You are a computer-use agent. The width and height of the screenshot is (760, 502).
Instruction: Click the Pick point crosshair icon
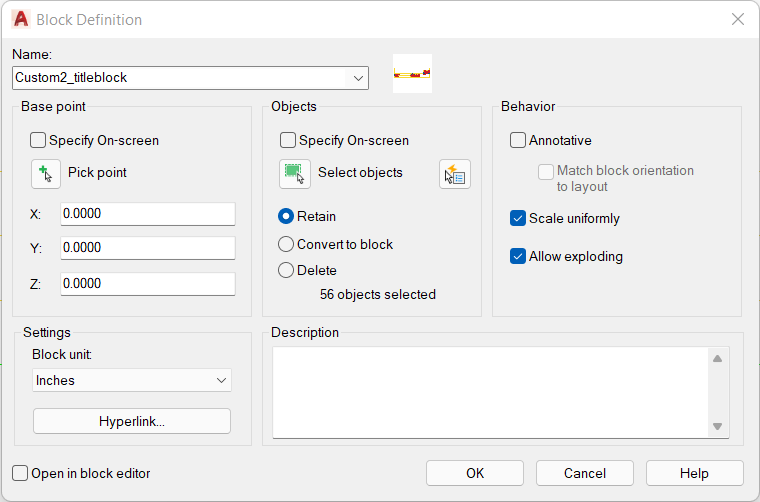tap(46, 173)
